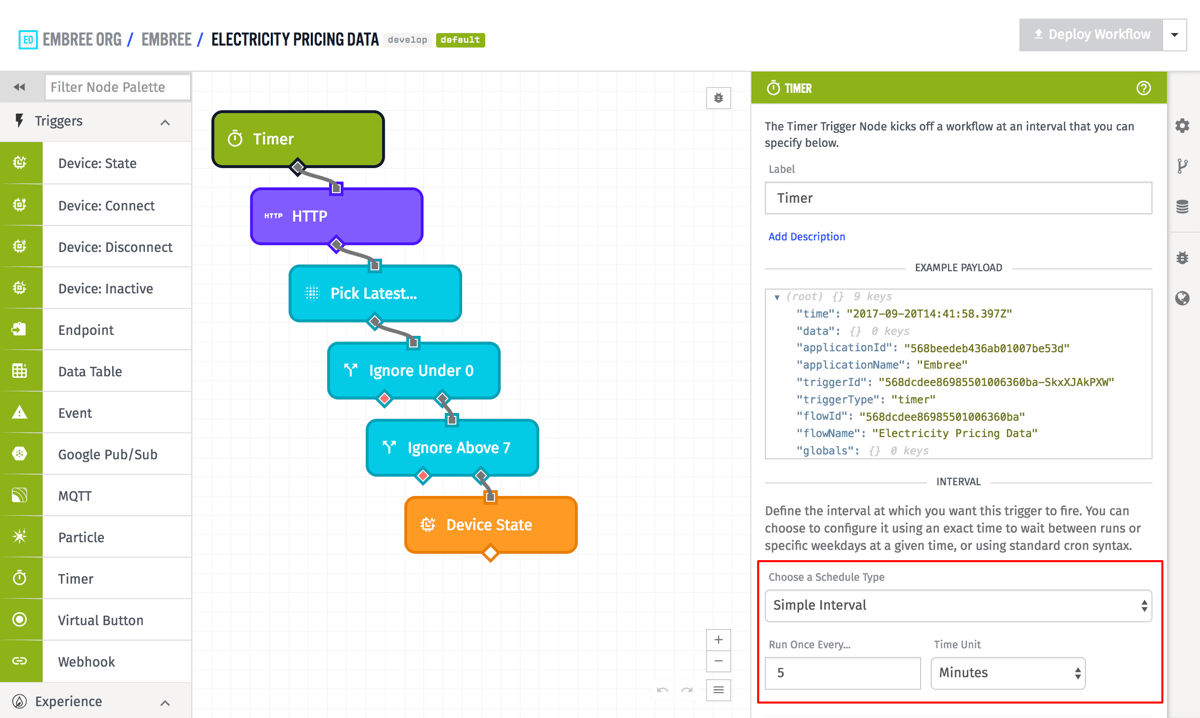Click the Add Description link
The height and width of the screenshot is (718, 1200).
coord(806,237)
